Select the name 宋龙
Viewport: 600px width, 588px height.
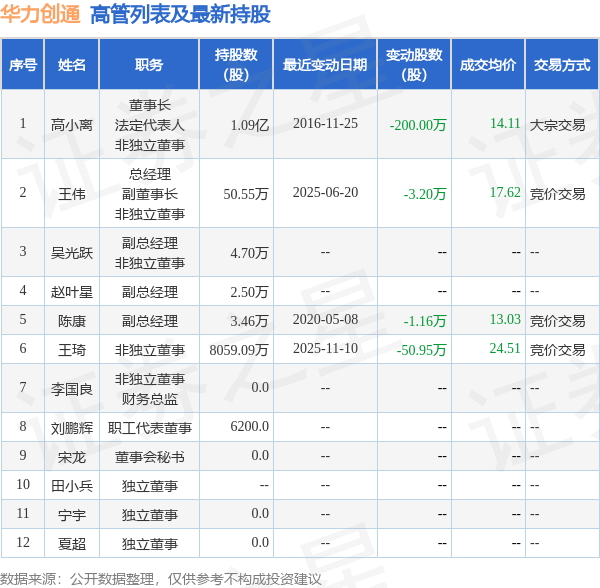click(x=72, y=457)
